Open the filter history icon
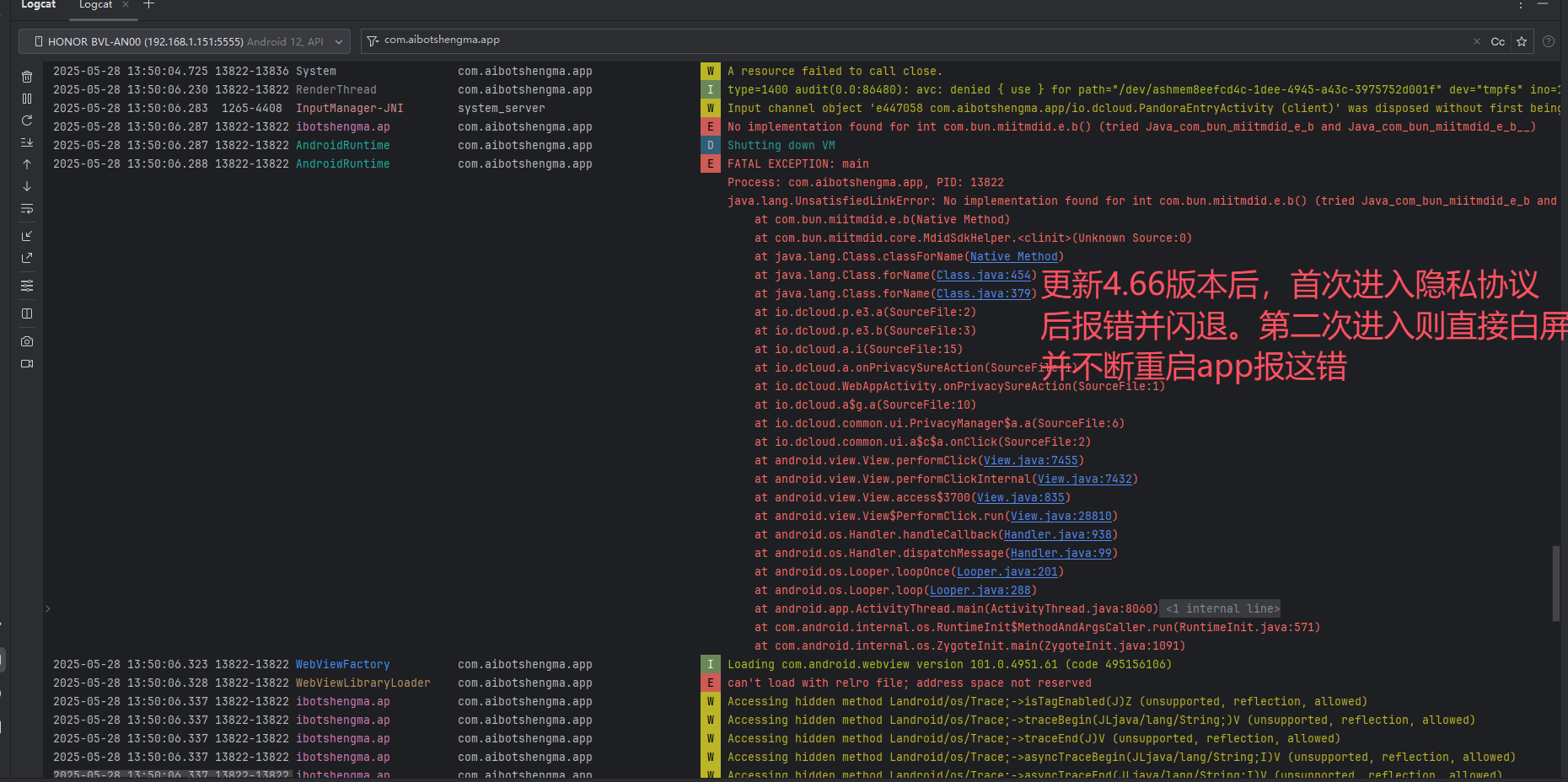The height and width of the screenshot is (782, 1568). coord(373,41)
